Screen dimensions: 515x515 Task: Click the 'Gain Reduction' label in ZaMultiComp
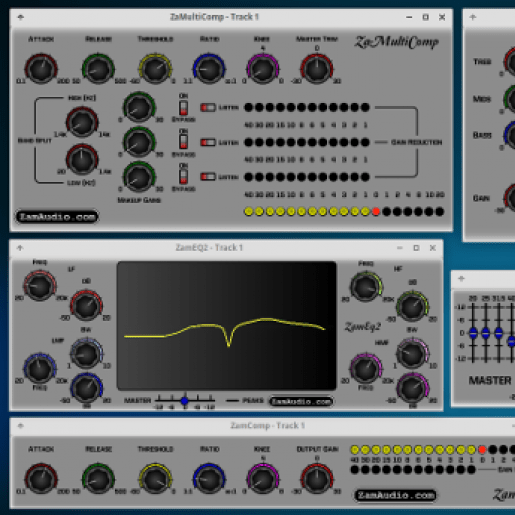tap(416, 142)
